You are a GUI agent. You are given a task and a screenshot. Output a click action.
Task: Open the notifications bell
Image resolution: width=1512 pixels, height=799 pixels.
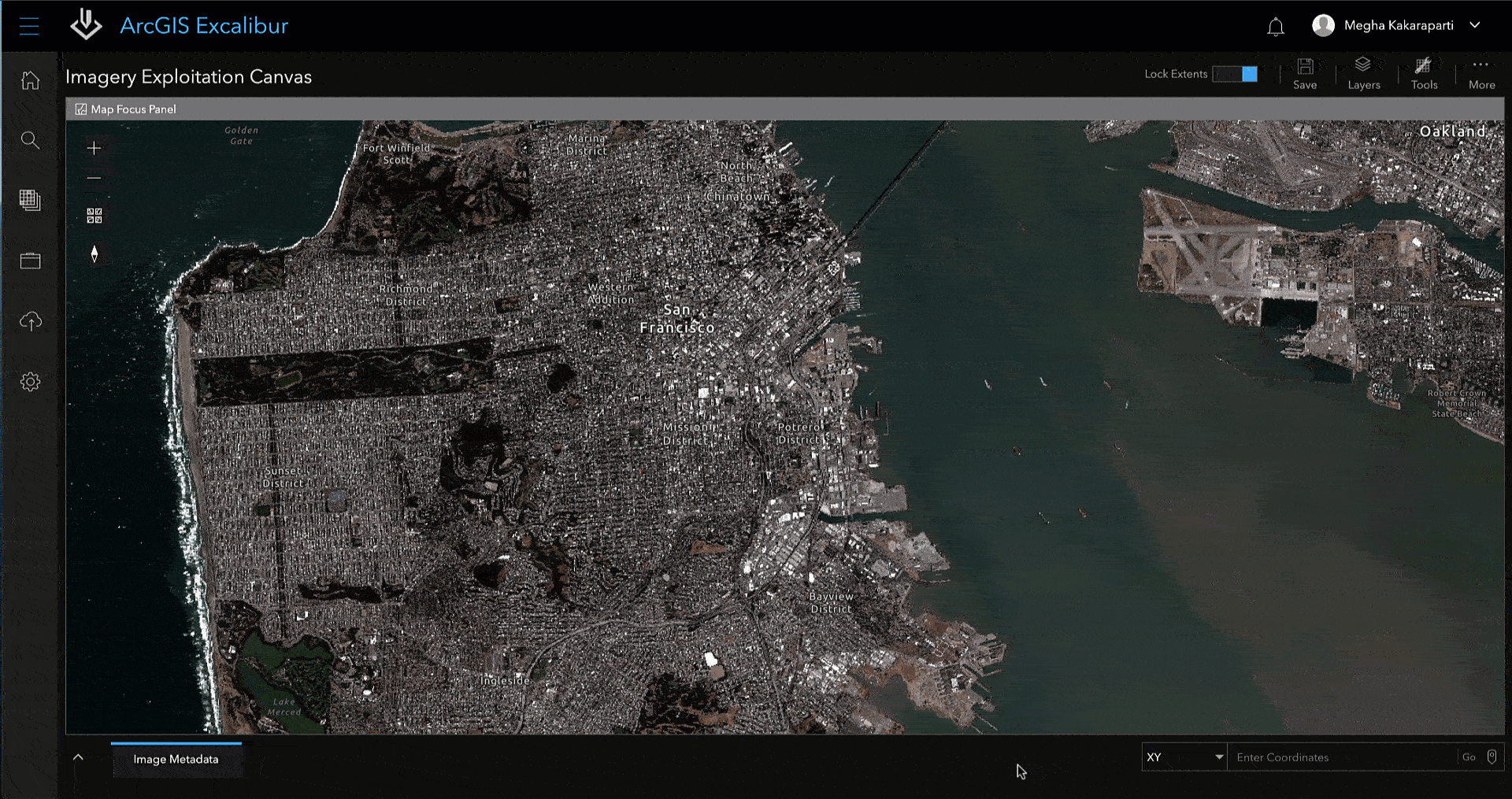[1276, 27]
